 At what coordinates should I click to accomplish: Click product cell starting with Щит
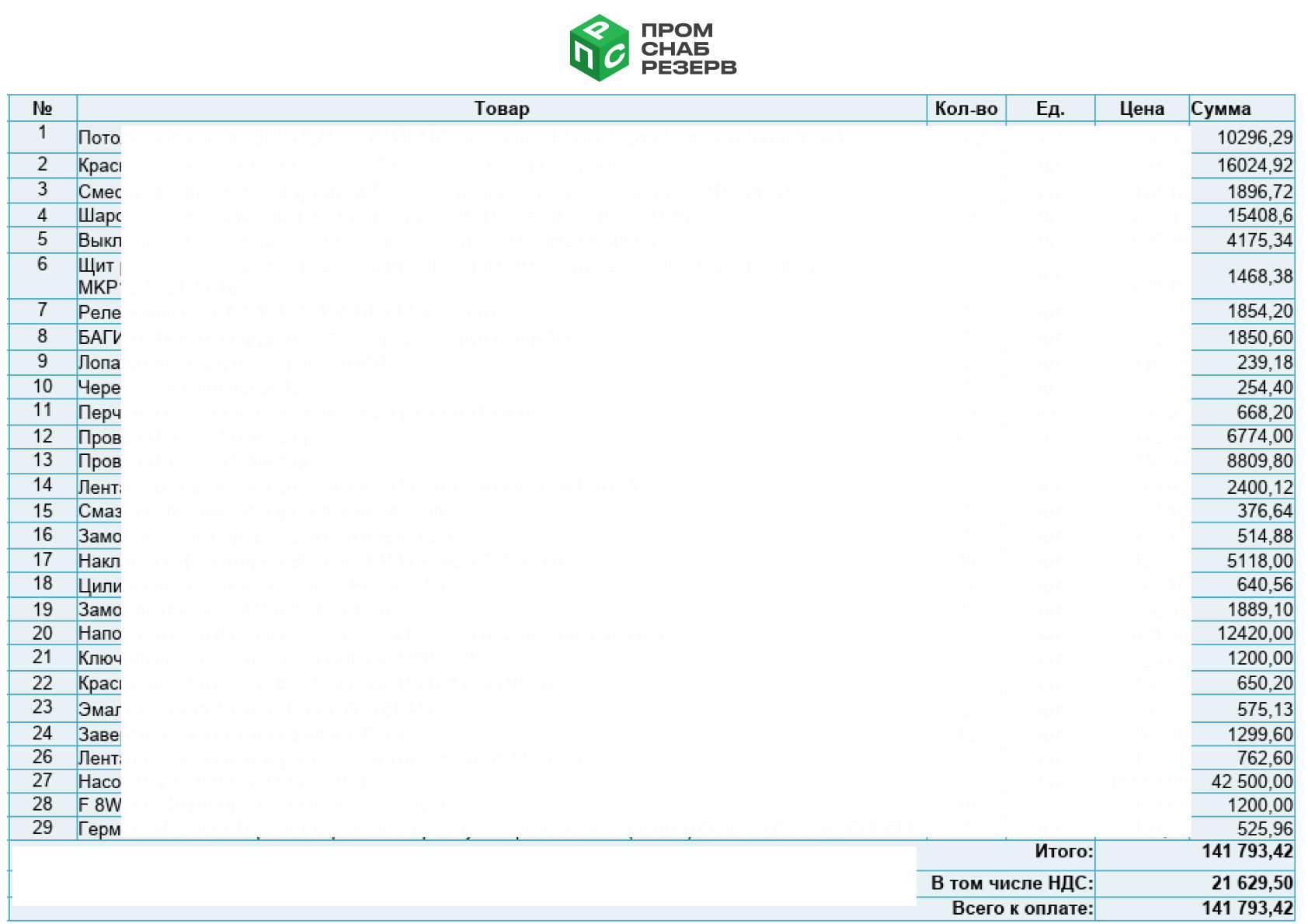pyautogui.click(x=502, y=276)
